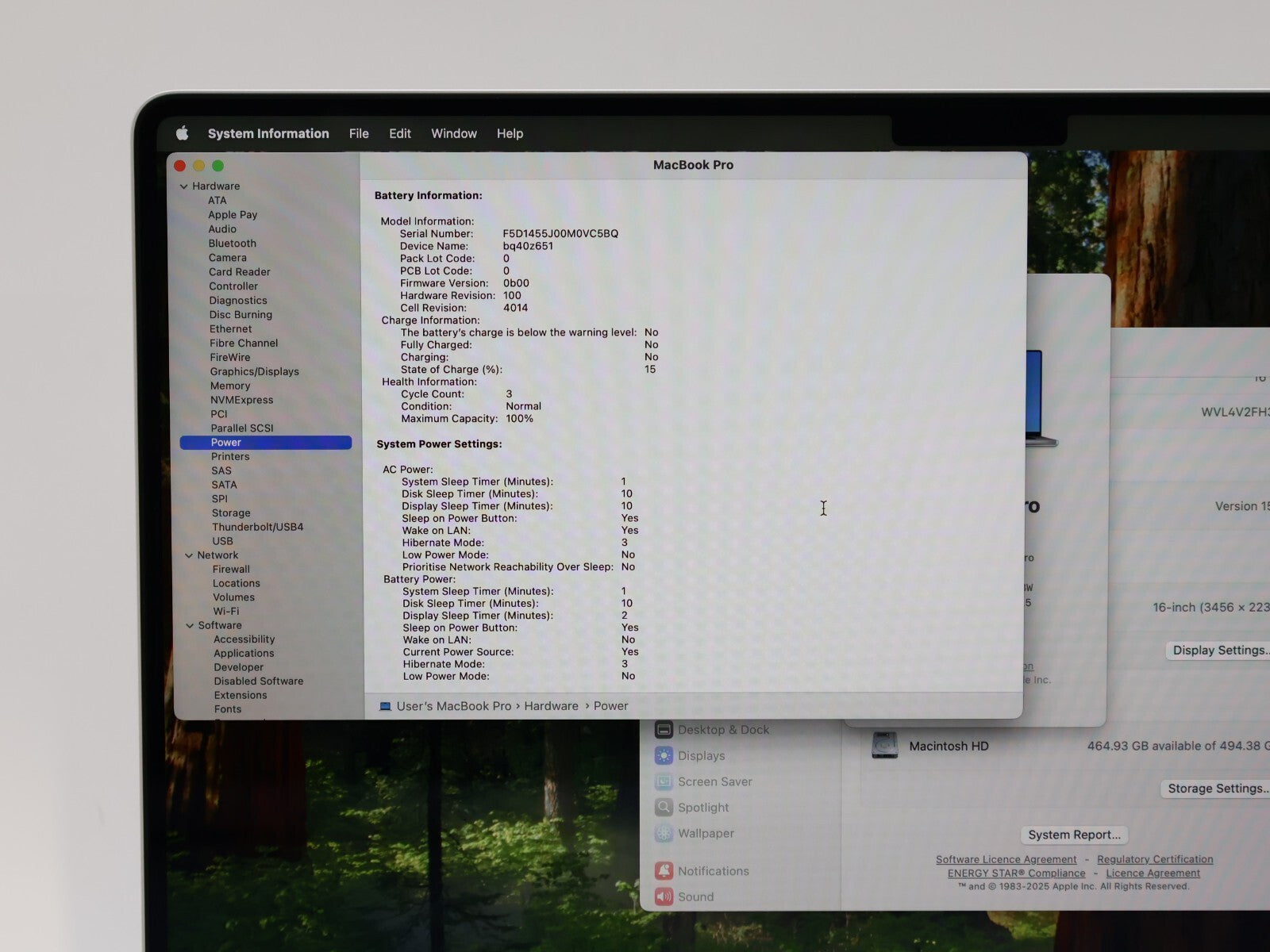The height and width of the screenshot is (952, 1270).
Task: Open the Apple menu
Action: coord(182,133)
